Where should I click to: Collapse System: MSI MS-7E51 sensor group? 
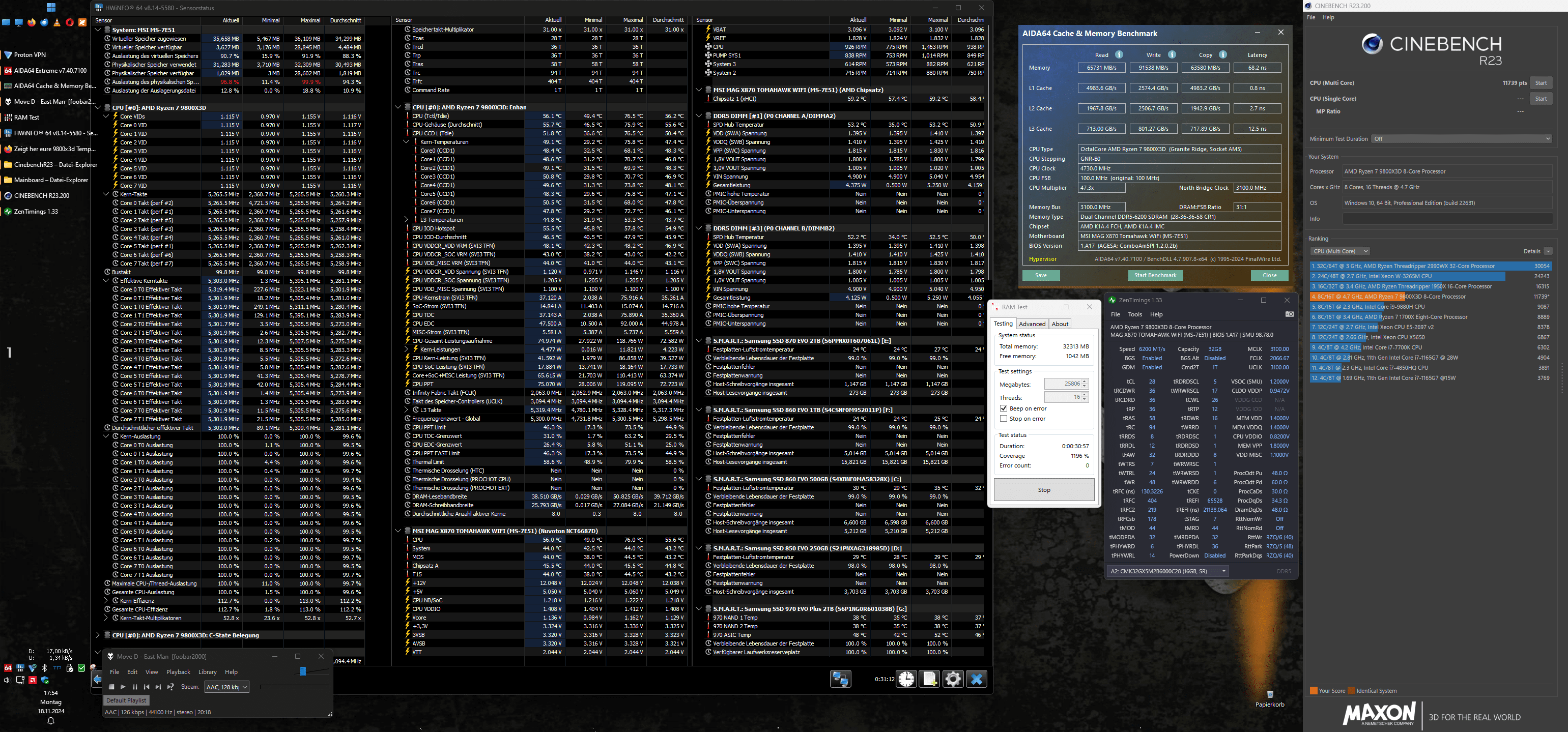[x=98, y=30]
